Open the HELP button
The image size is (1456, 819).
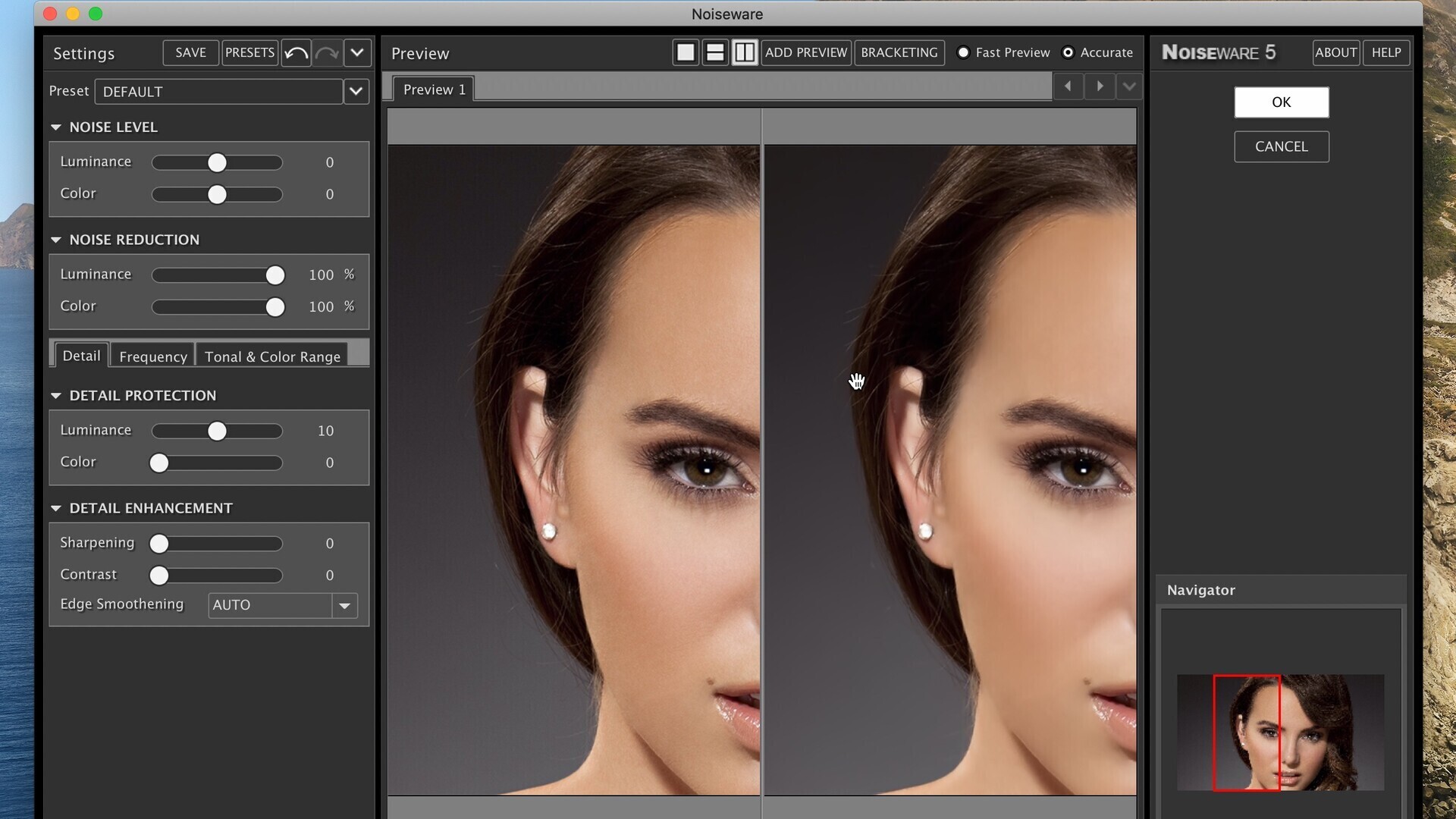(x=1386, y=52)
